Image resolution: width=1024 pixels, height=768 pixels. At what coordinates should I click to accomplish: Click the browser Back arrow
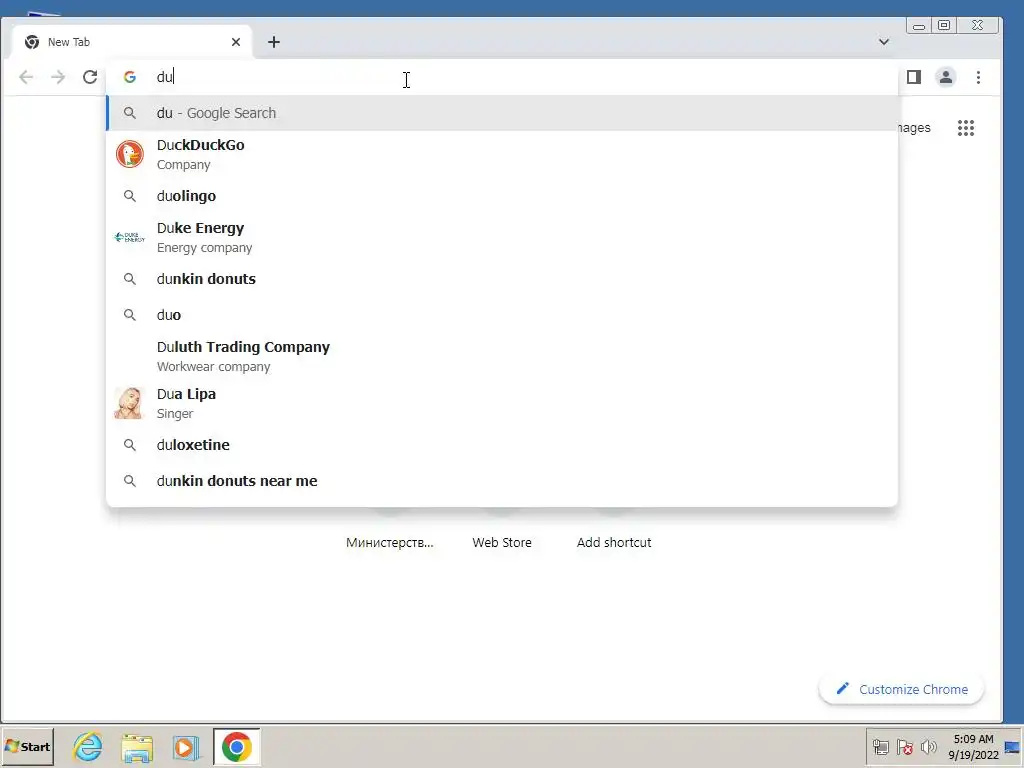click(26, 77)
